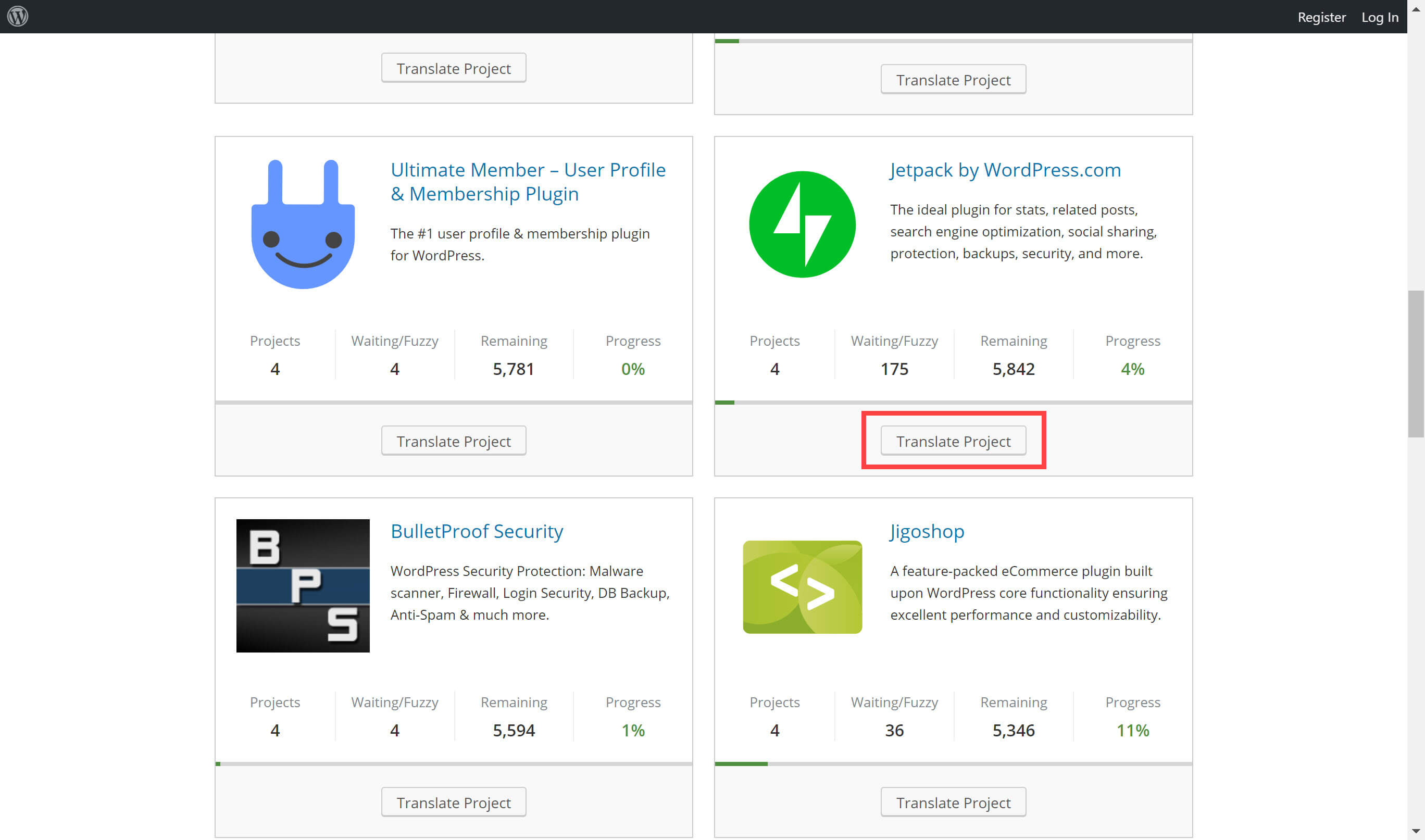Click the WordPress logo in admin bar
This screenshot has height=840, width=1425.
click(x=18, y=17)
